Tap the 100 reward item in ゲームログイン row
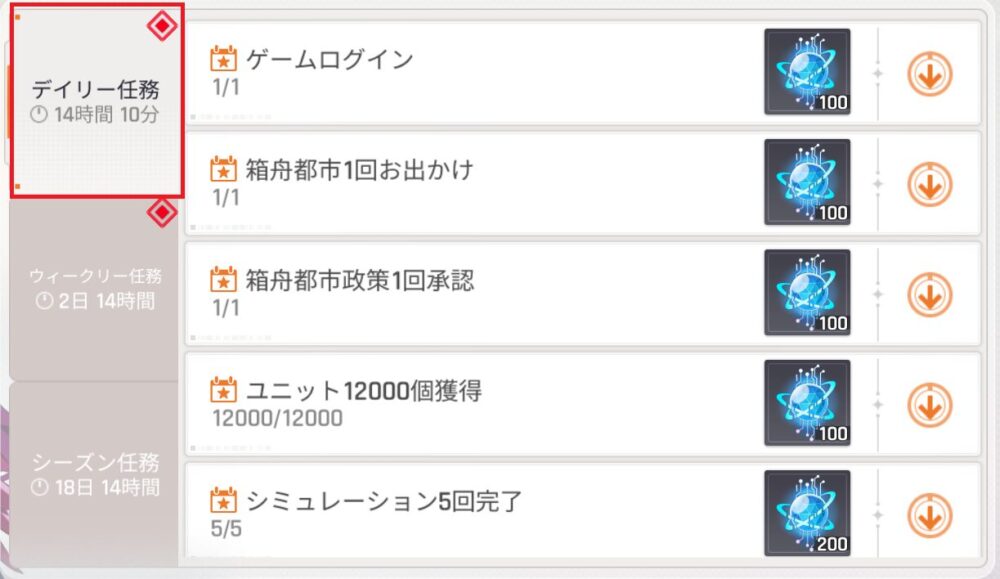Image resolution: width=1000 pixels, height=579 pixels. [807, 73]
